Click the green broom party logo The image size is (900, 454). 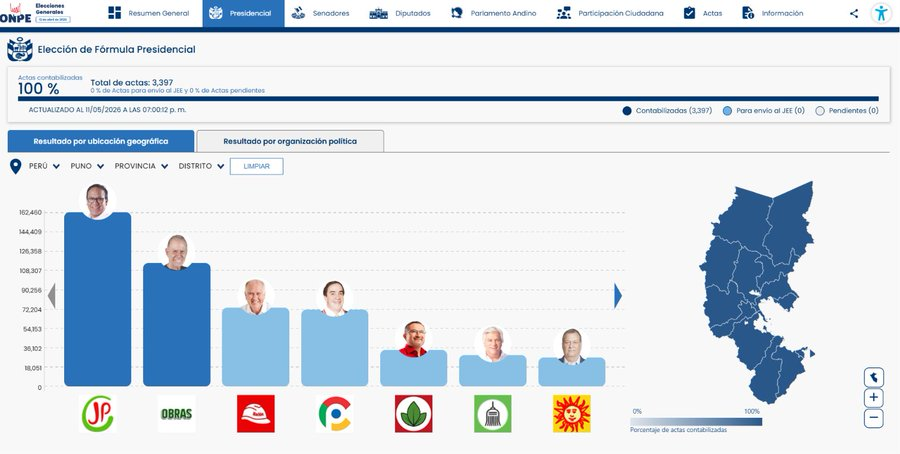492,413
